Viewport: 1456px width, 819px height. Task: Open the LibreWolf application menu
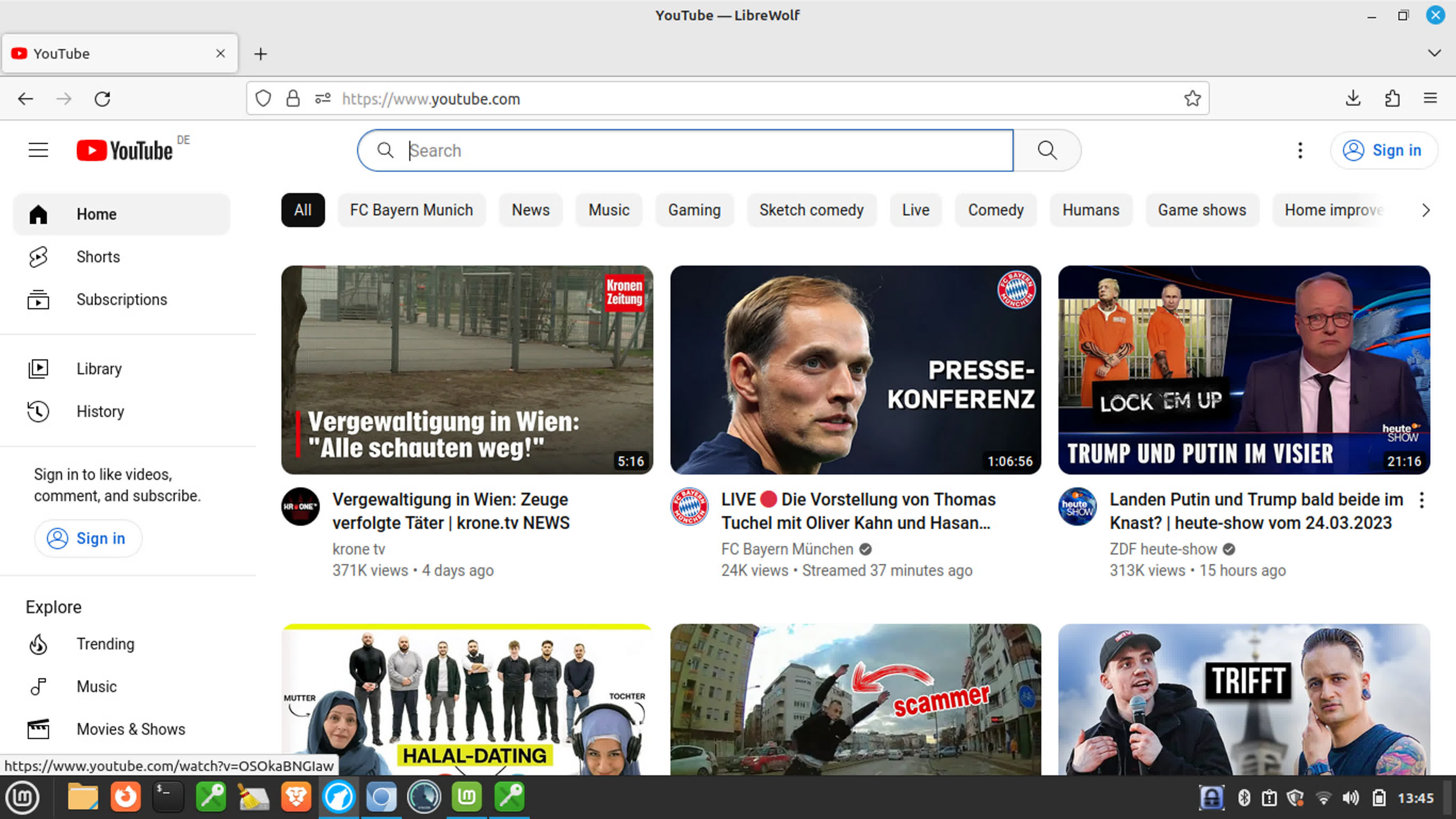click(1430, 99)
